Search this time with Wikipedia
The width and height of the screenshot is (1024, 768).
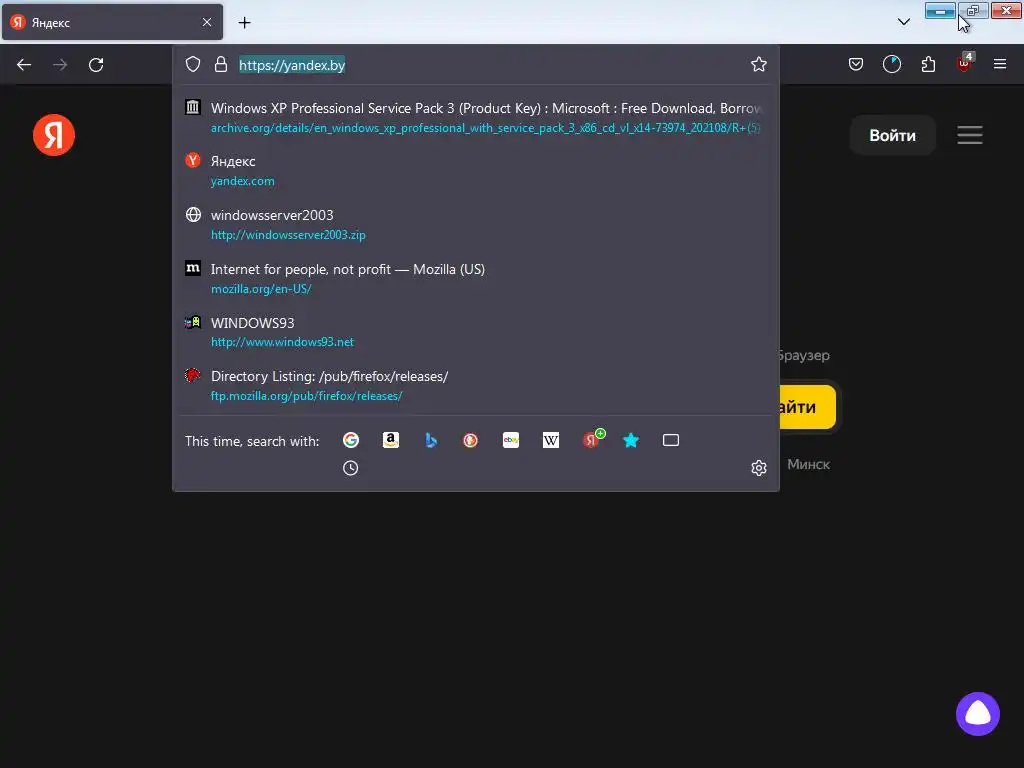551,440
